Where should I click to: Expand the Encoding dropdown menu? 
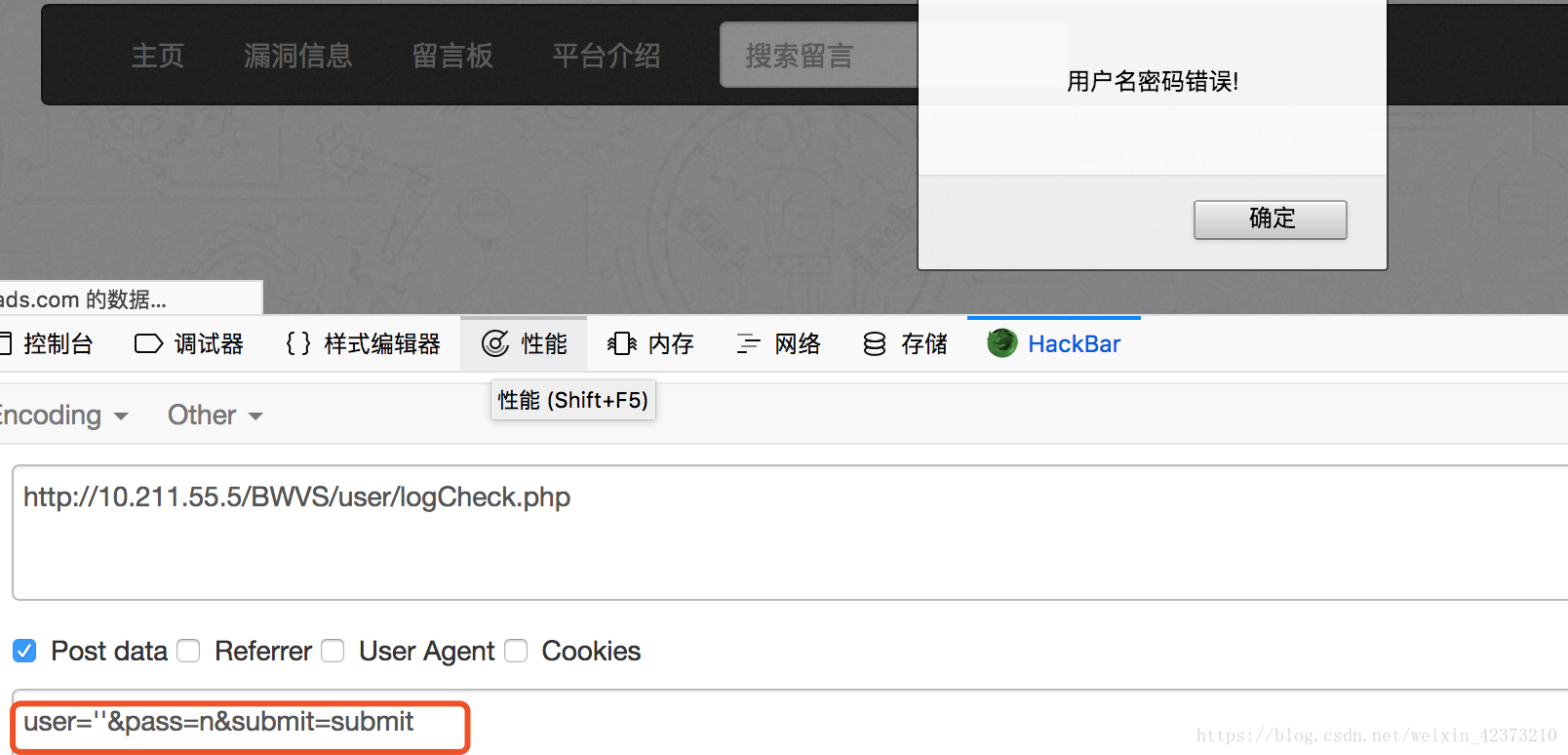(x=63, y=416)
